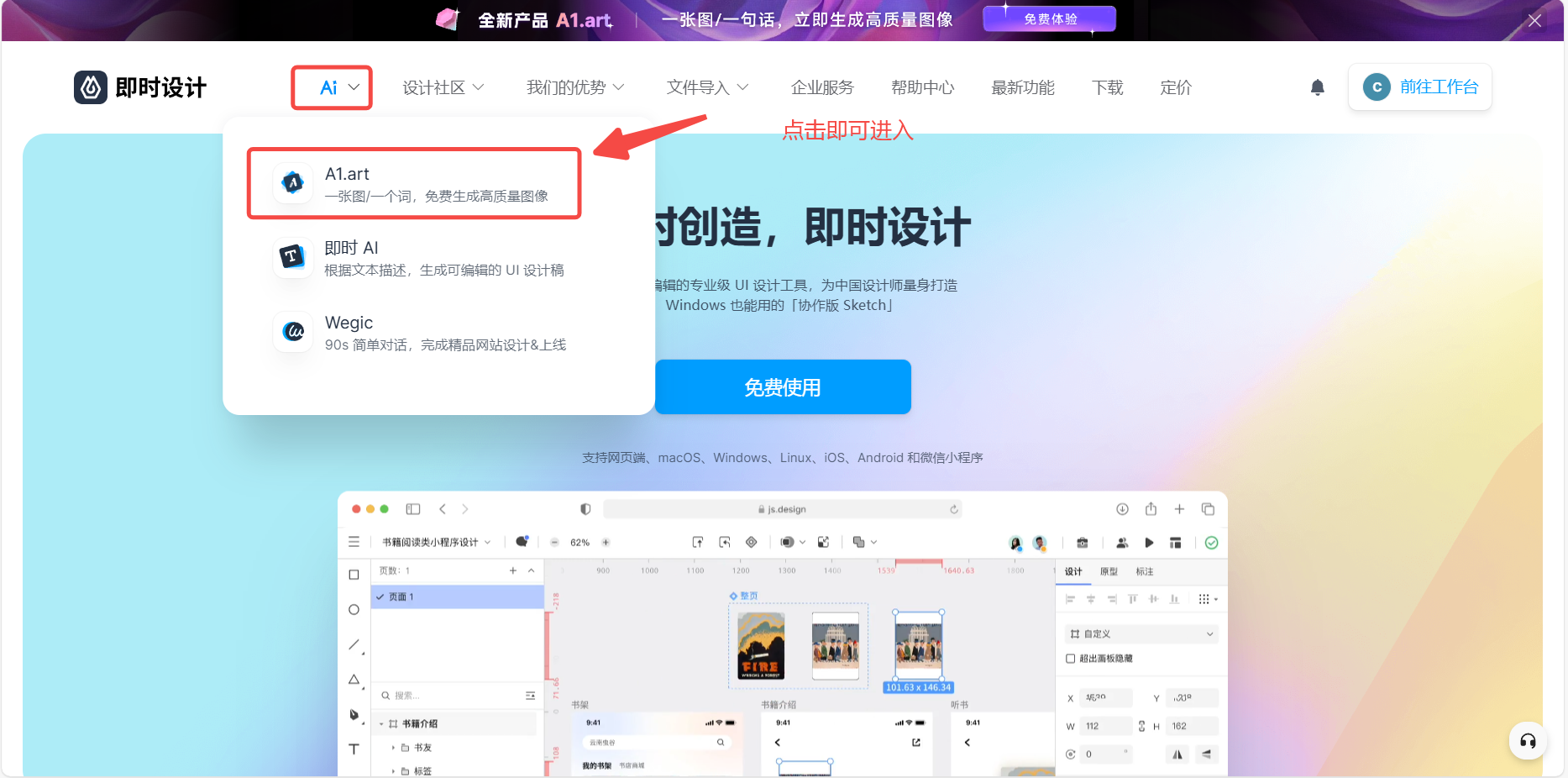The width and height of the screenshot is (1568, 778).
Task: Click the FIRE poster thumbnail
Action: (x=761, y=646)
